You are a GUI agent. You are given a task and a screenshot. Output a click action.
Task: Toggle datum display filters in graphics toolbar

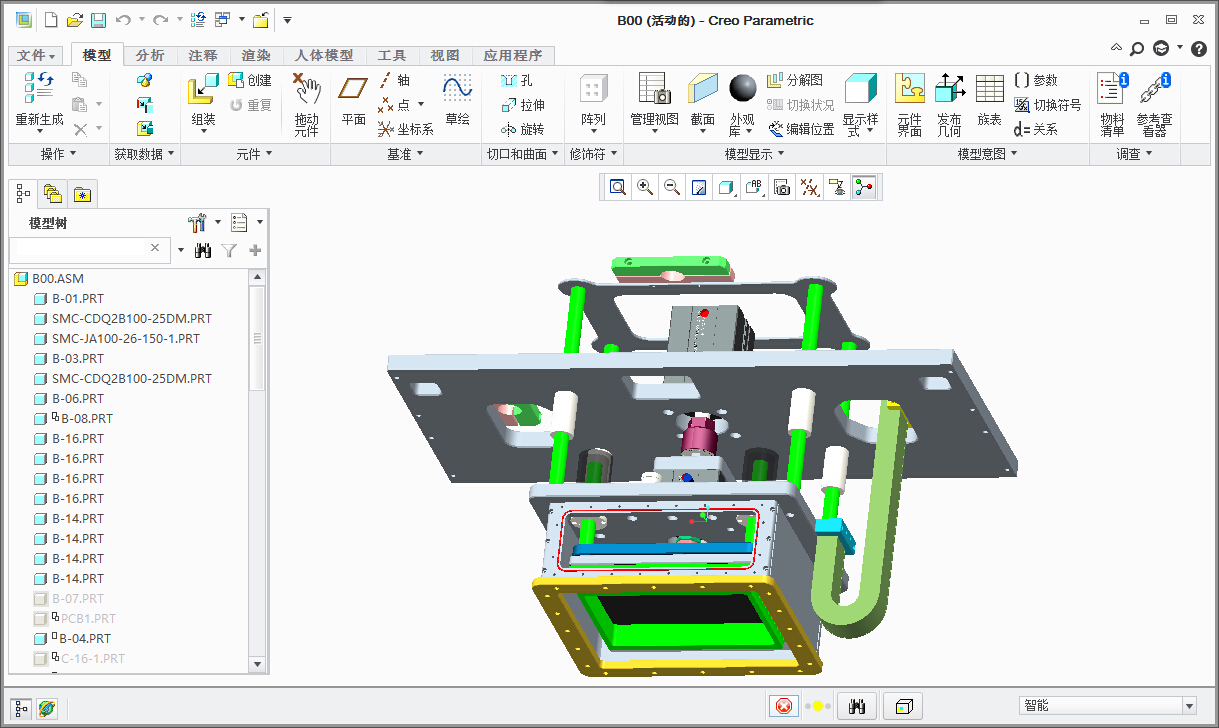coord(810,187)
